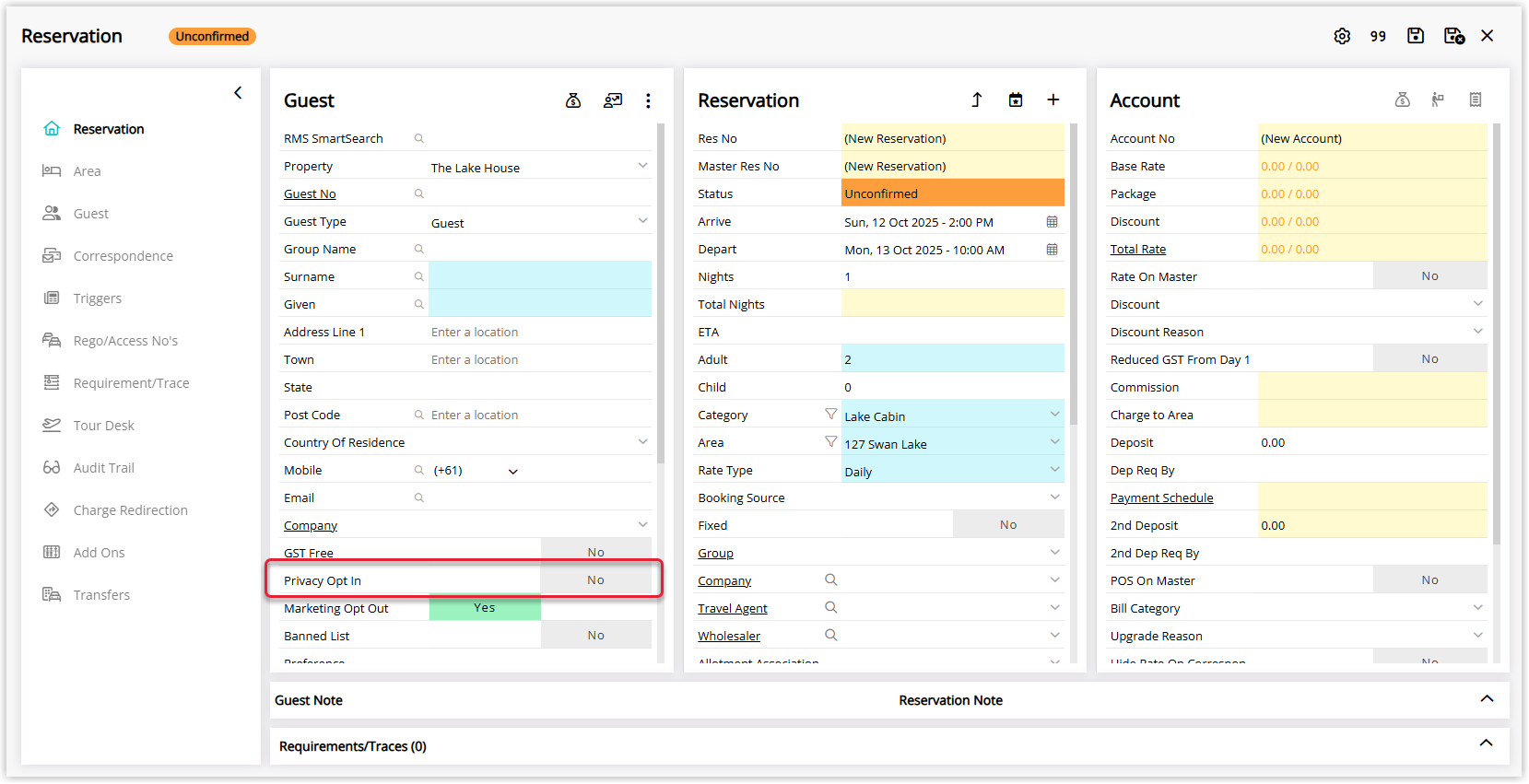
Task: Open Guest panel three-dot more menu
Action: tap(648, 100)
